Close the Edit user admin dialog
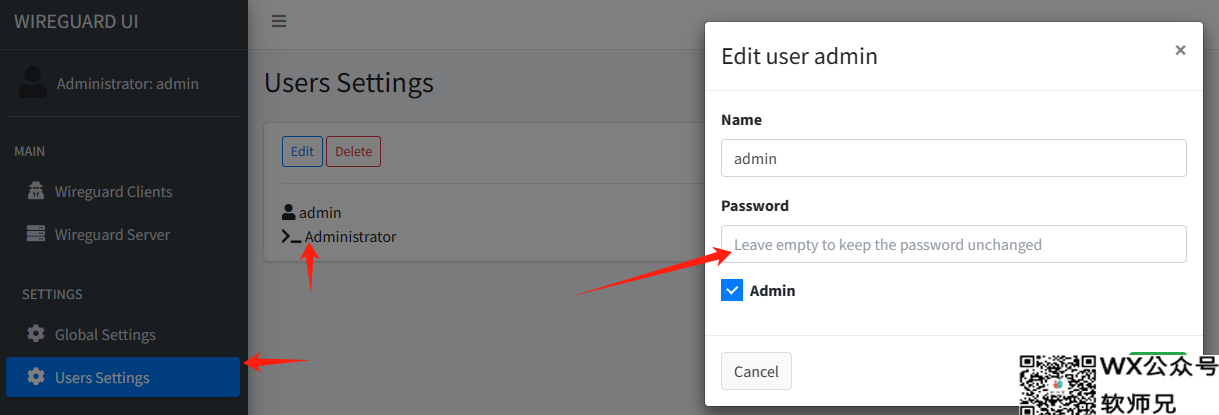 coord(1180,50)
